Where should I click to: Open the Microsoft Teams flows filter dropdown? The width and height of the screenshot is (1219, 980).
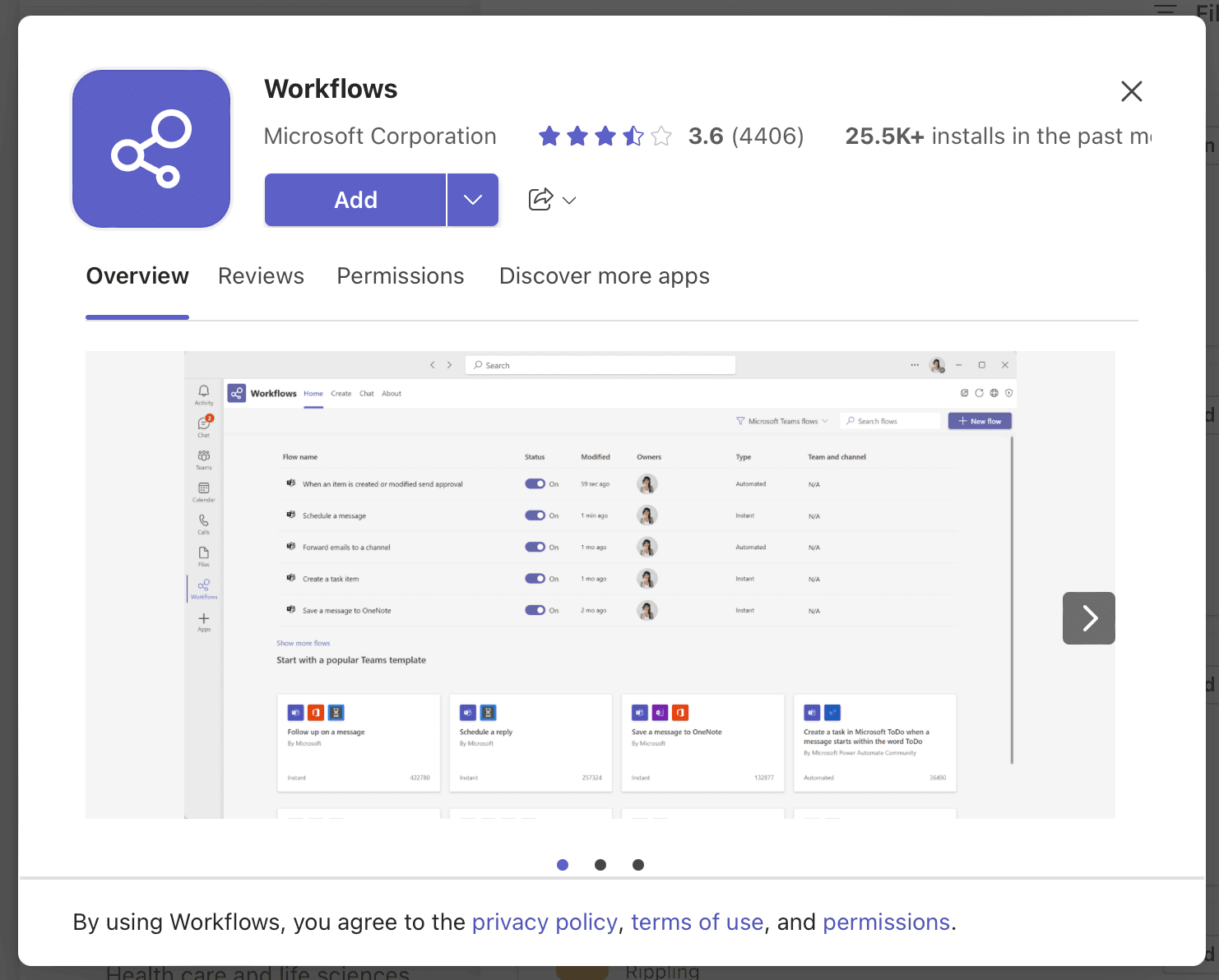tap(781, 420)
